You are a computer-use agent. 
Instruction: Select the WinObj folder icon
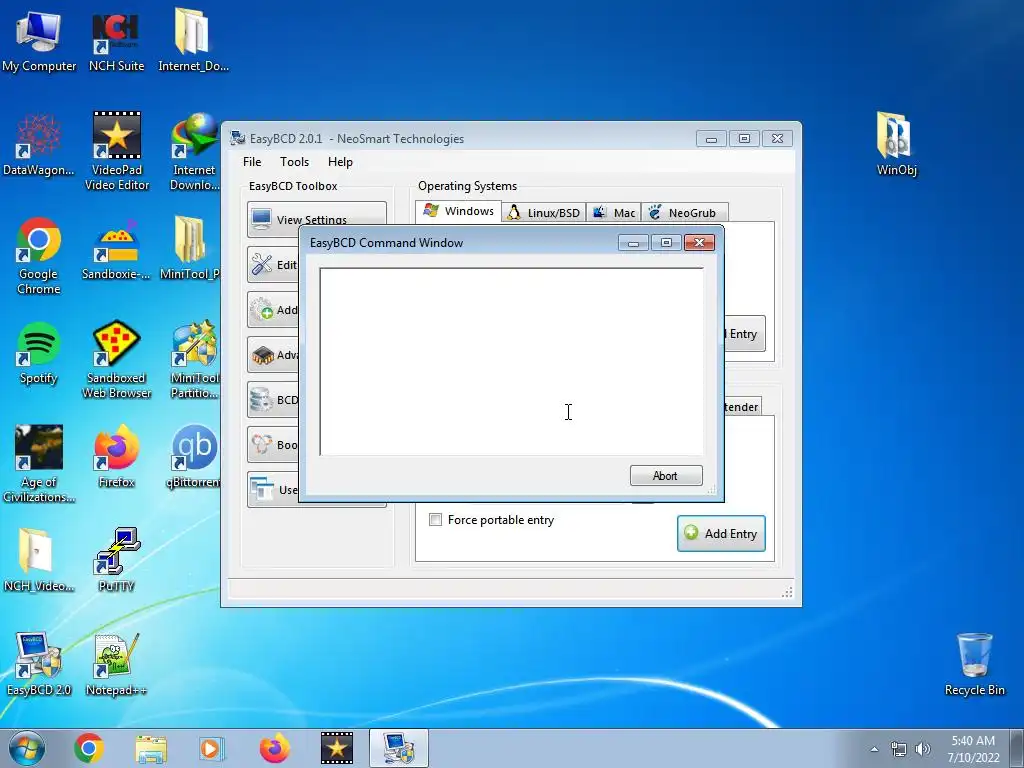point(896,145)
